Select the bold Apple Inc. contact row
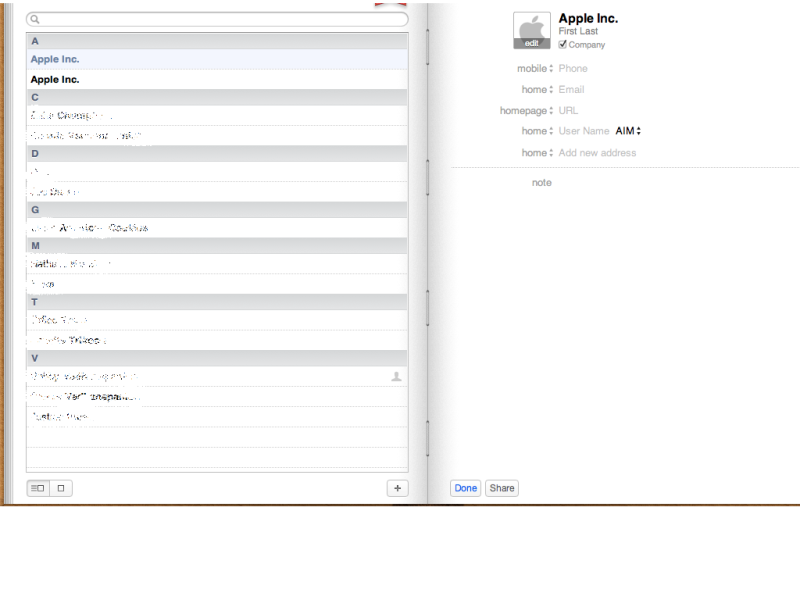The width and height of the screenshot is (800, 600). tap(217, 80)
